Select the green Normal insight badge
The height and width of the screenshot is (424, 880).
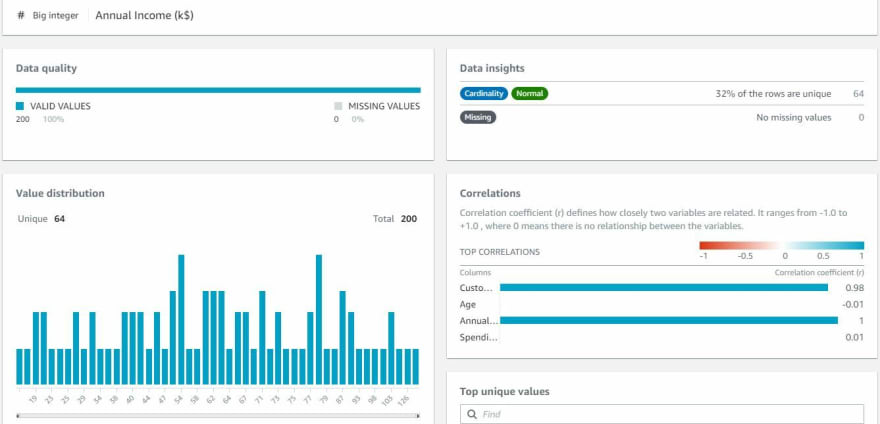[529, 94]
